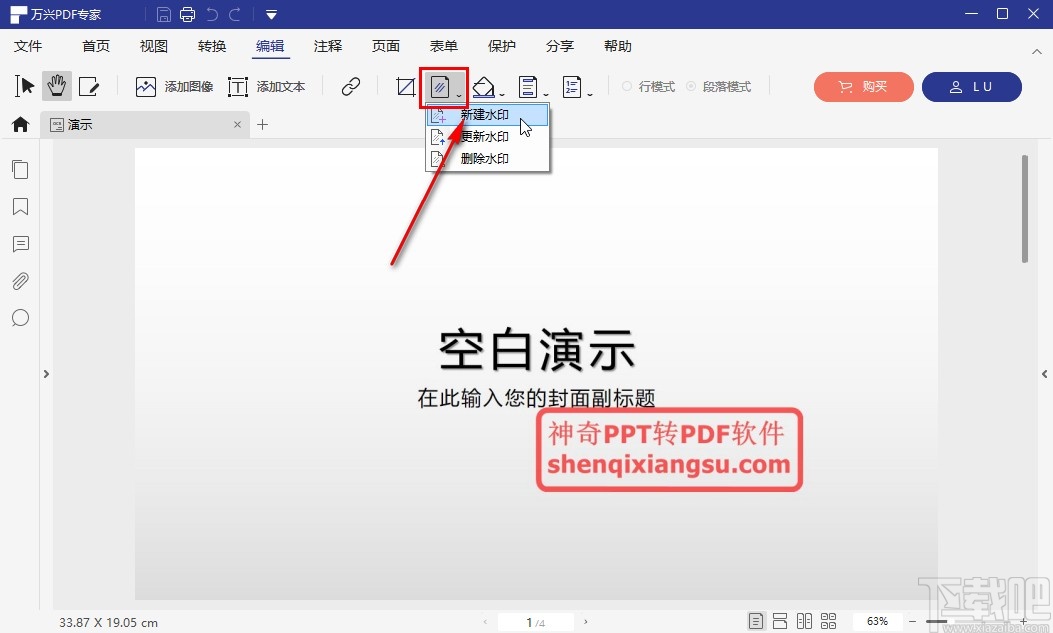Click the 添加图像 icon to add image

point(146,87)
